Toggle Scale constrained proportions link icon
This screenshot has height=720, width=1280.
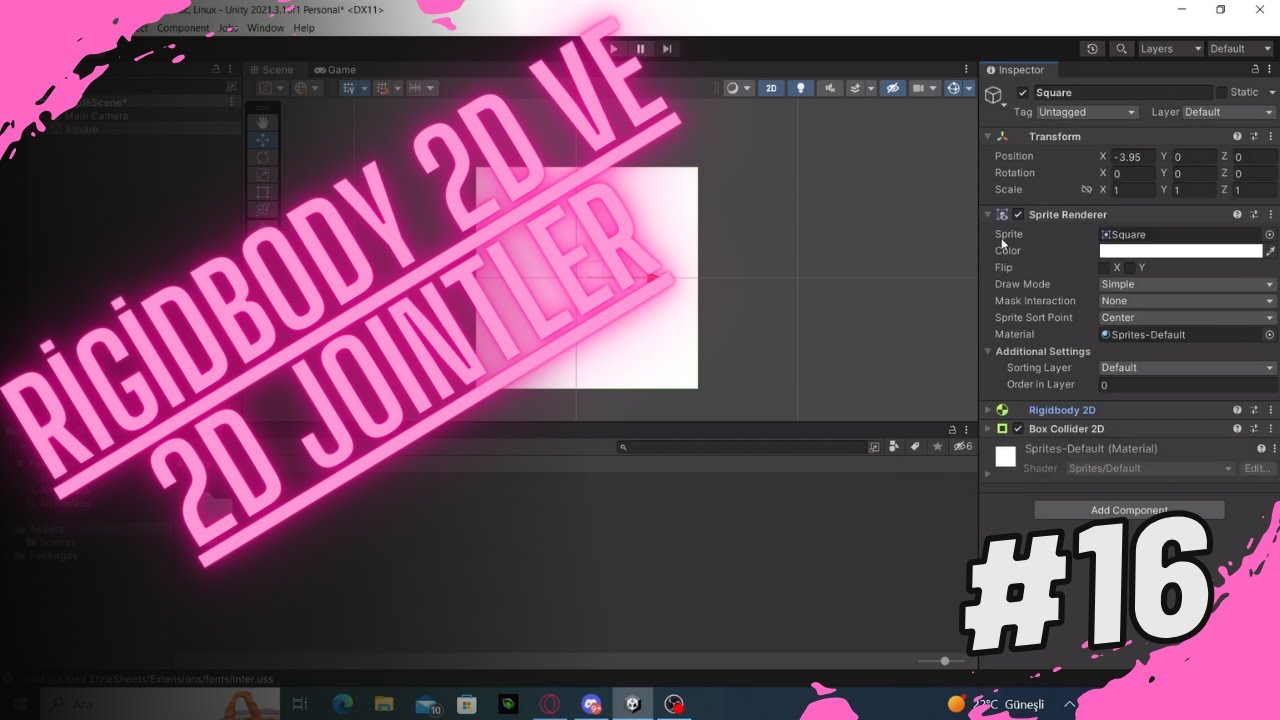pyautogui.click(x=1086, y=190)
